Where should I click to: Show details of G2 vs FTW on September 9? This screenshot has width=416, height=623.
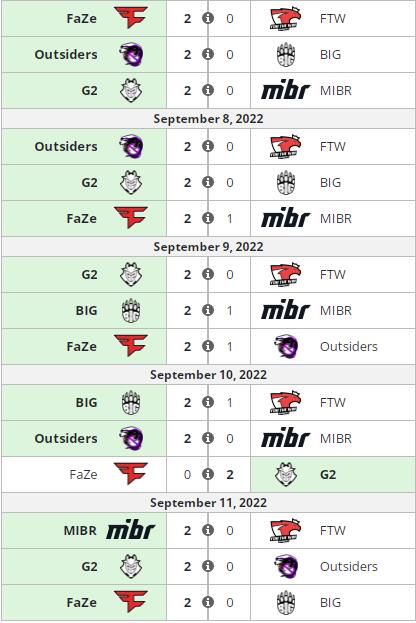208,274
